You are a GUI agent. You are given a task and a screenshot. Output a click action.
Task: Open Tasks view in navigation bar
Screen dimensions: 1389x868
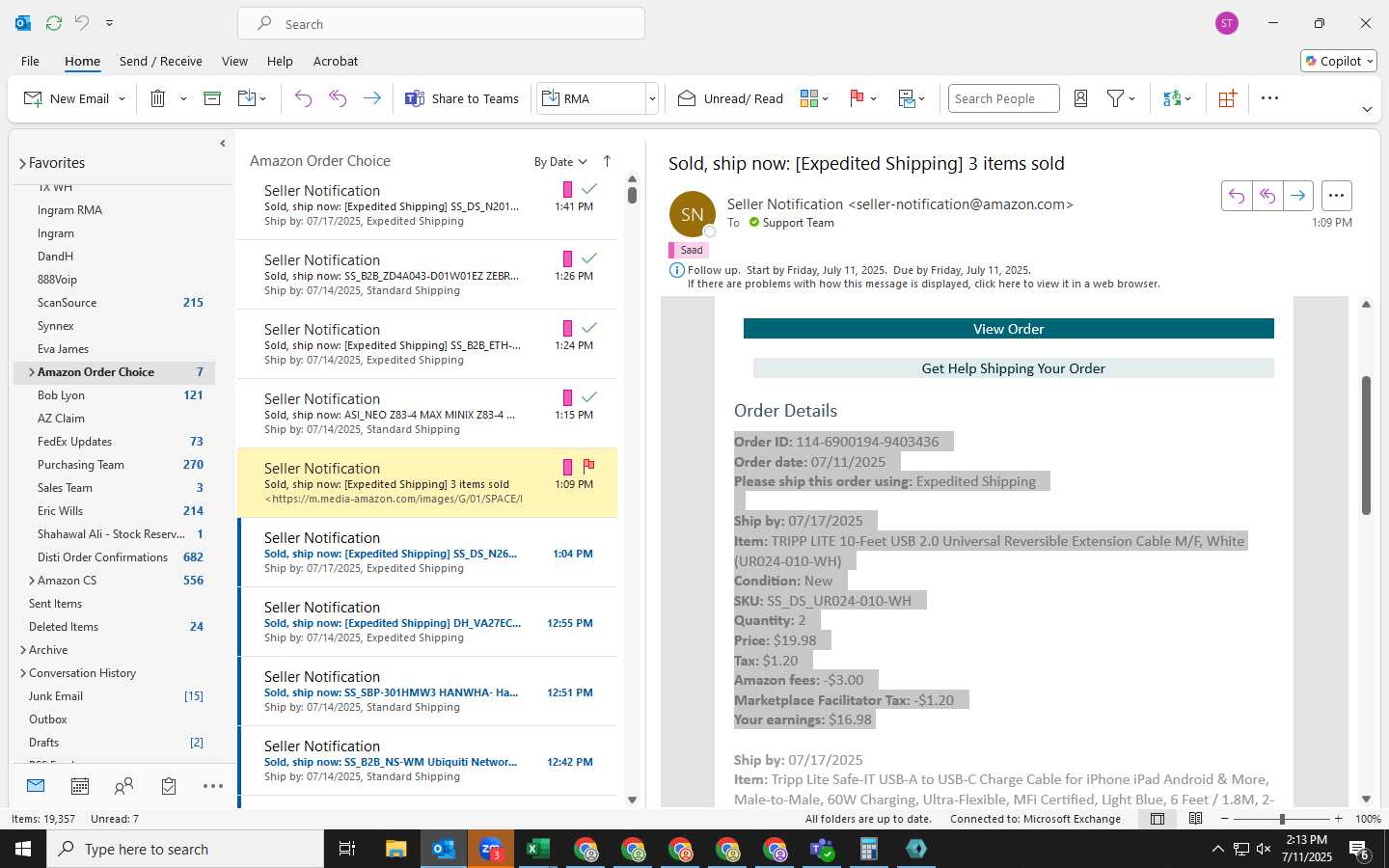[169, 786]
